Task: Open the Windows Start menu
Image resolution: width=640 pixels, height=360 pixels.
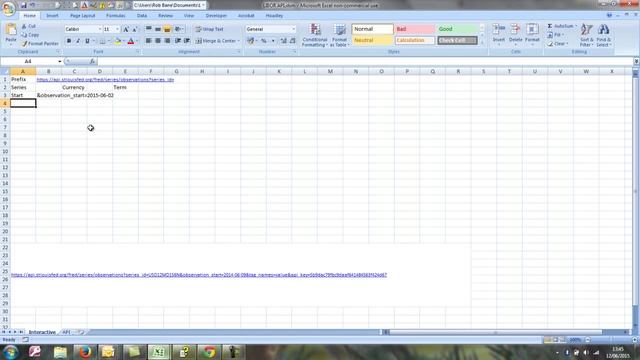Action: pos(10,352)
